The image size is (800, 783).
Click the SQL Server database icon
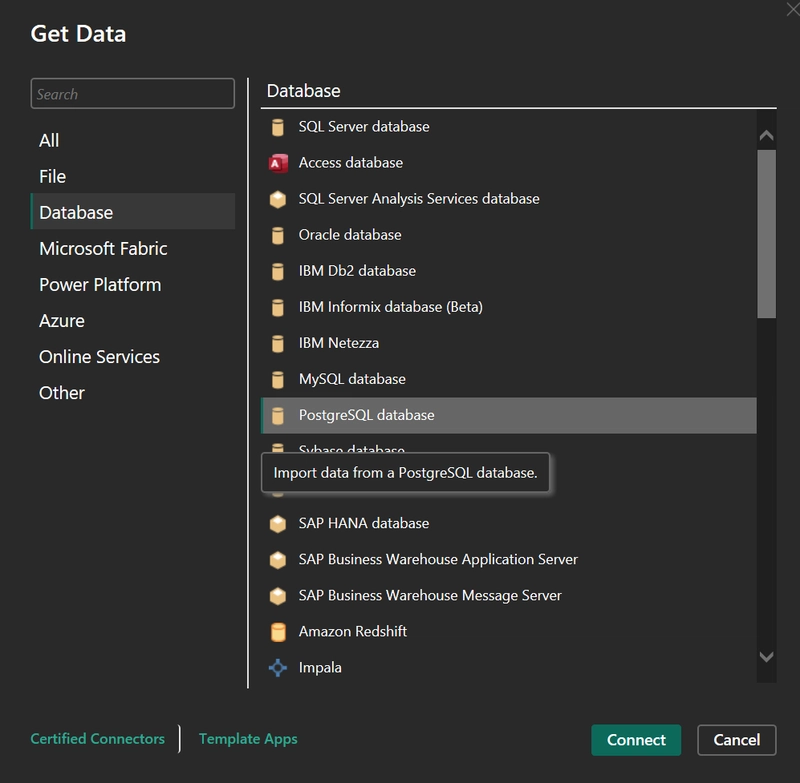pos(278,127)
